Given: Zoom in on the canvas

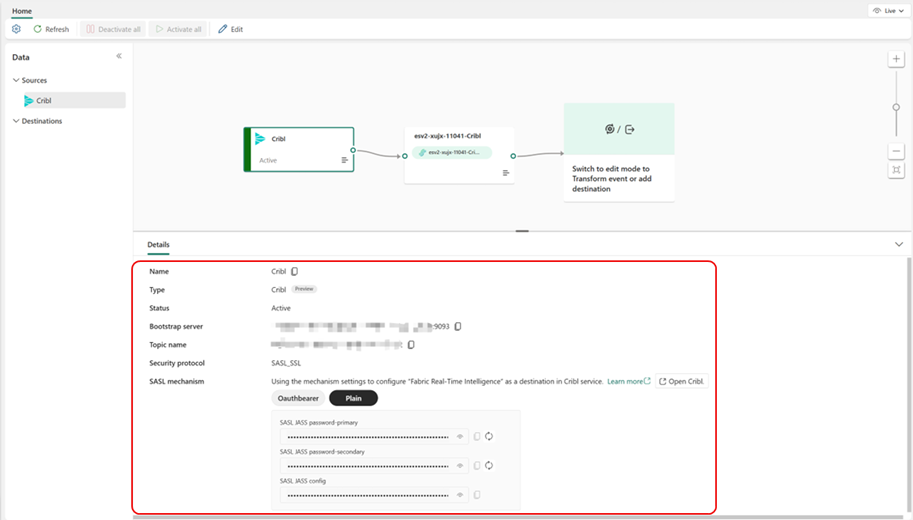Looking at the screenshot, I should (x=896, y=59).
